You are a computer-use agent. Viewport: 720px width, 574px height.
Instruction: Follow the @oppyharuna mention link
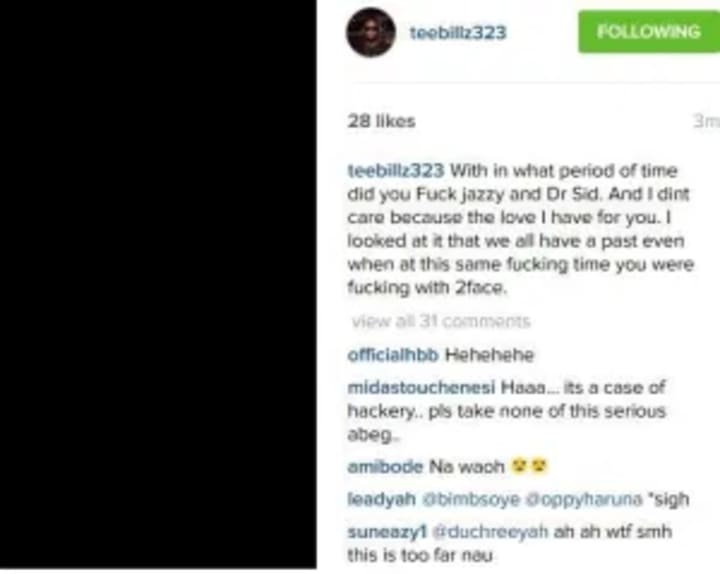pyautogui.click(x=584, y=499)
